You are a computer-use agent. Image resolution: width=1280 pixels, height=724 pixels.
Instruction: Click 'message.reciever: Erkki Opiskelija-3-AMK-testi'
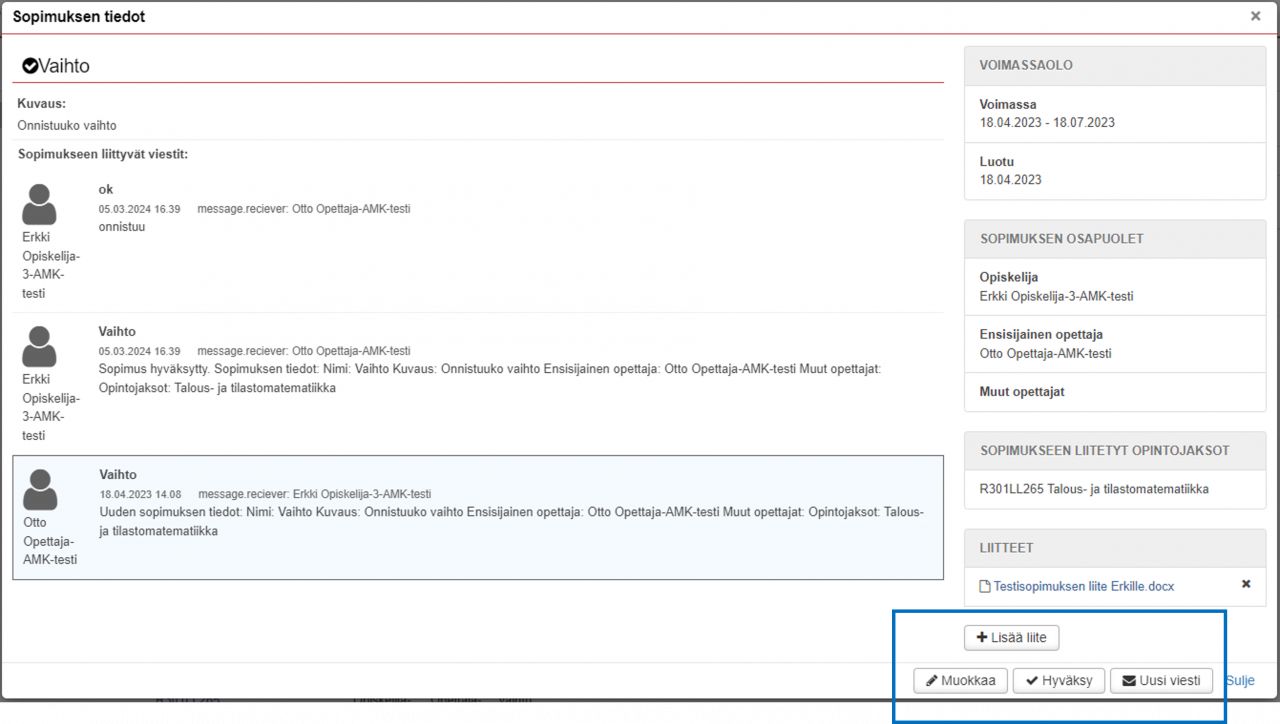(315, 494)
